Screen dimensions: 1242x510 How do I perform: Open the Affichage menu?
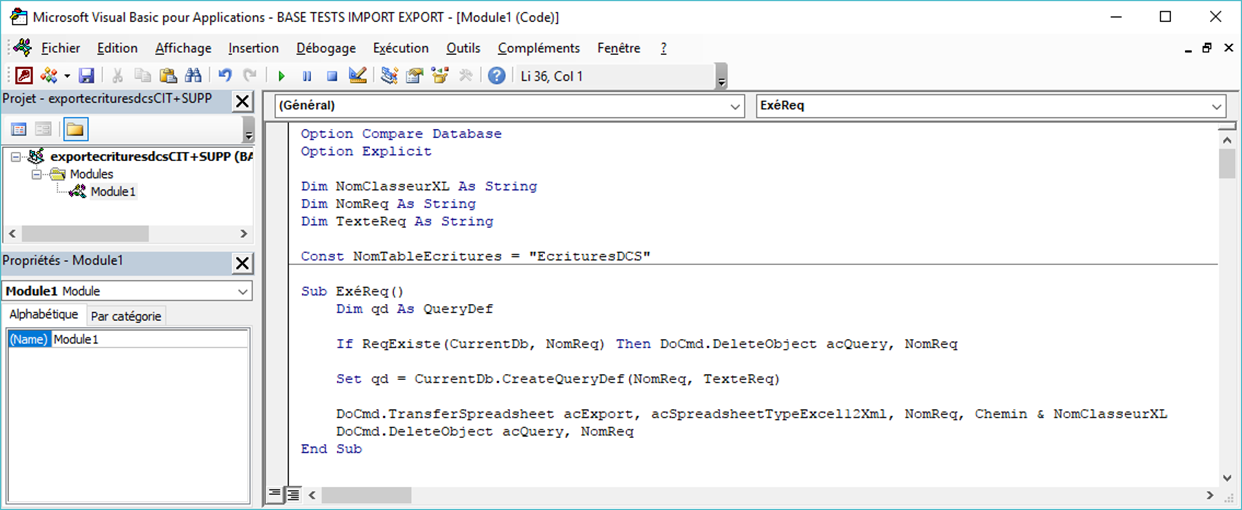pyautogui.click(x=183, y=48)
